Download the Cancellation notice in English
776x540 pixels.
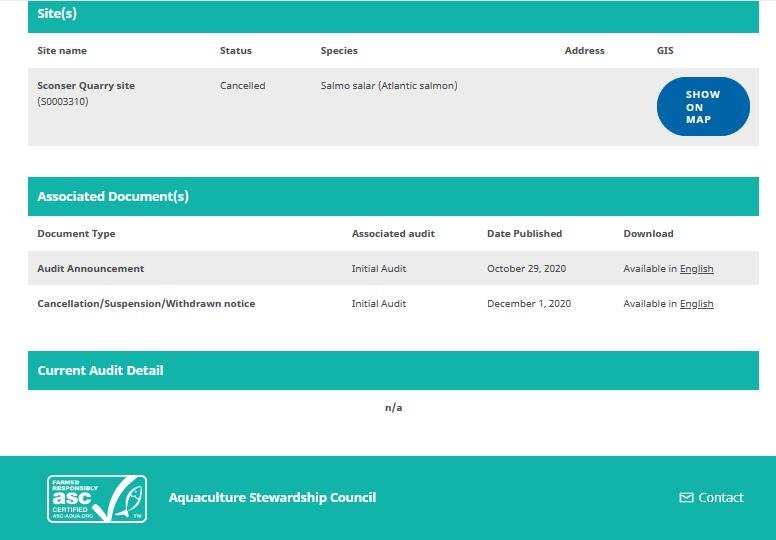coord(696,304)
